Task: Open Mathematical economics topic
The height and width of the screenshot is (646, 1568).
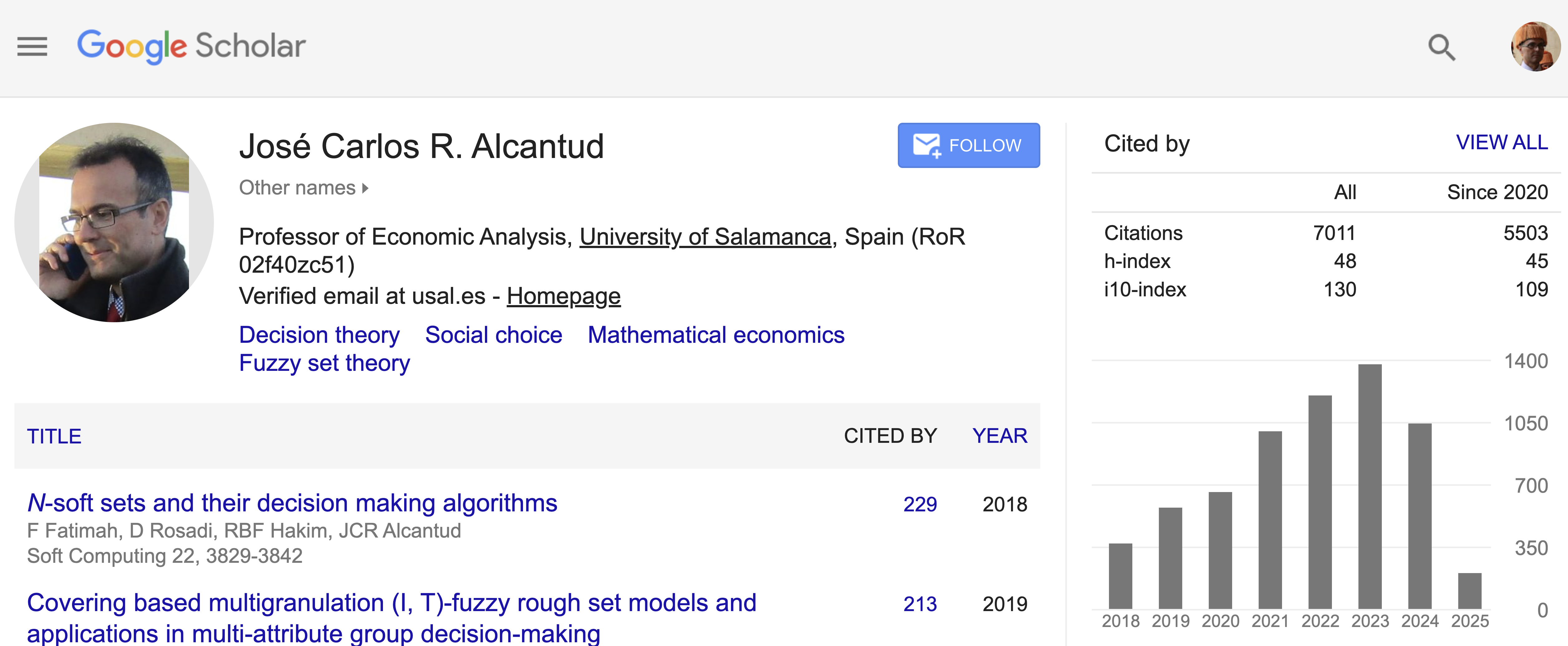Action: 716,335
